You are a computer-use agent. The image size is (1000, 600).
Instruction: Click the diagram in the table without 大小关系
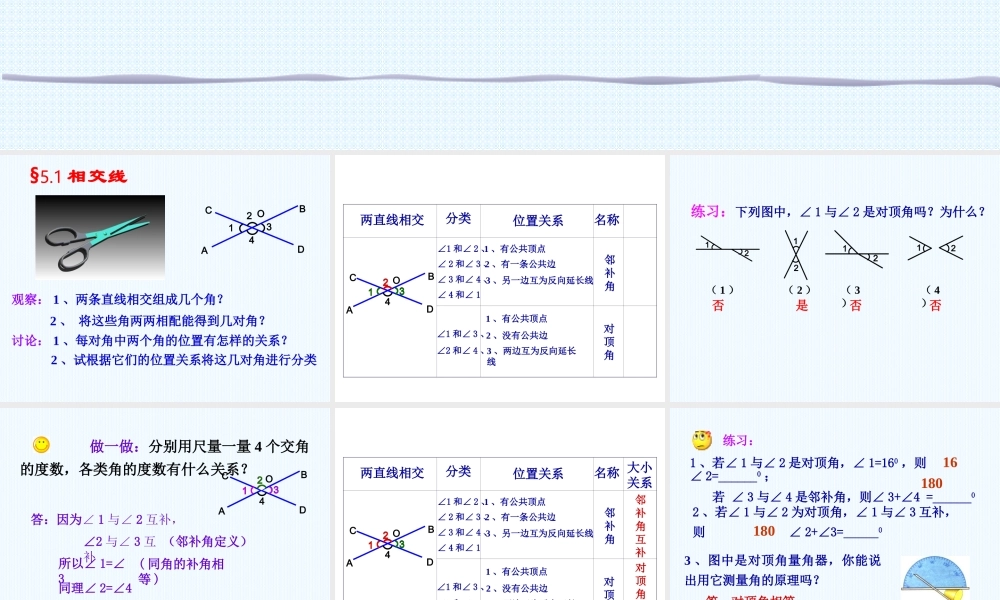(x=391, y=291)
